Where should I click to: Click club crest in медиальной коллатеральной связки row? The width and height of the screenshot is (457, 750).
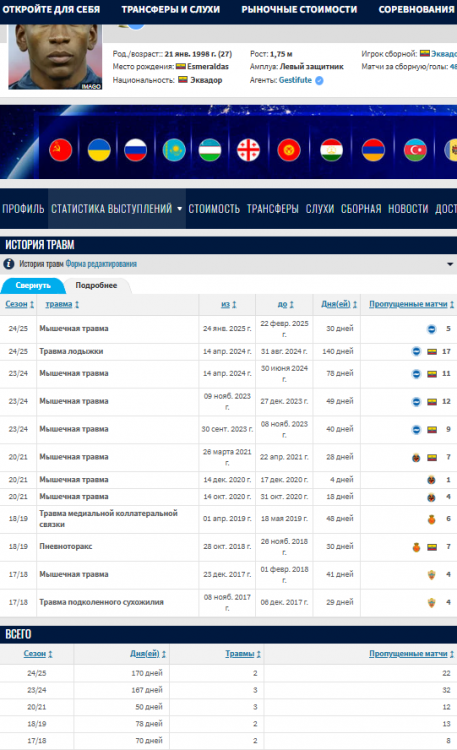click(x=432, y=519)
